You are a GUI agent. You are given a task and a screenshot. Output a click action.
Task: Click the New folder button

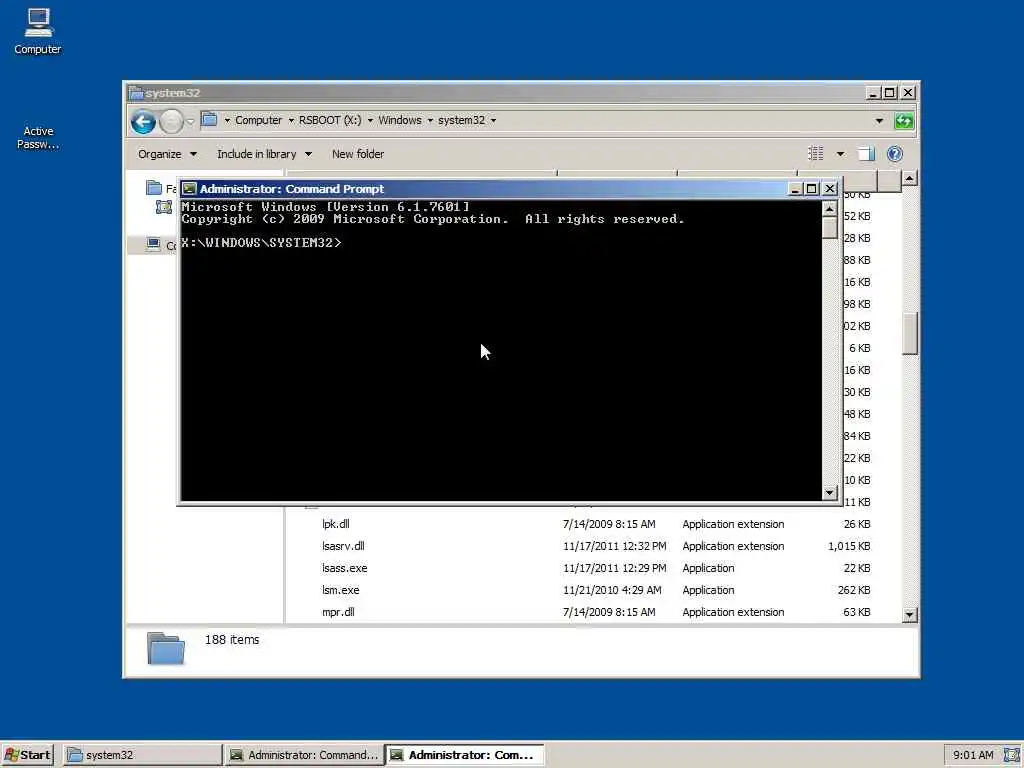[x=358, y=154]
